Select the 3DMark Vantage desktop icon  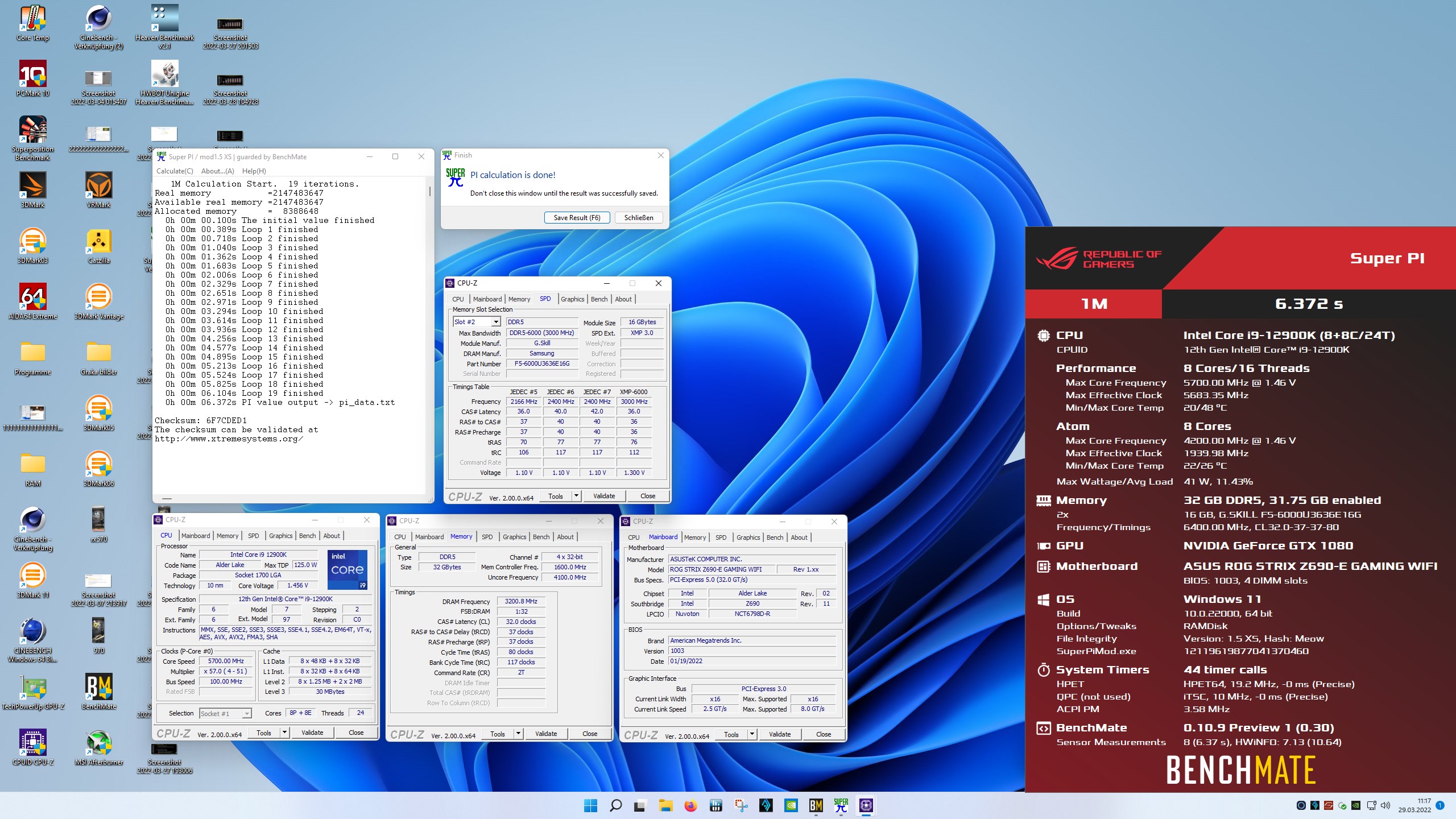click(x=99, y=301)
